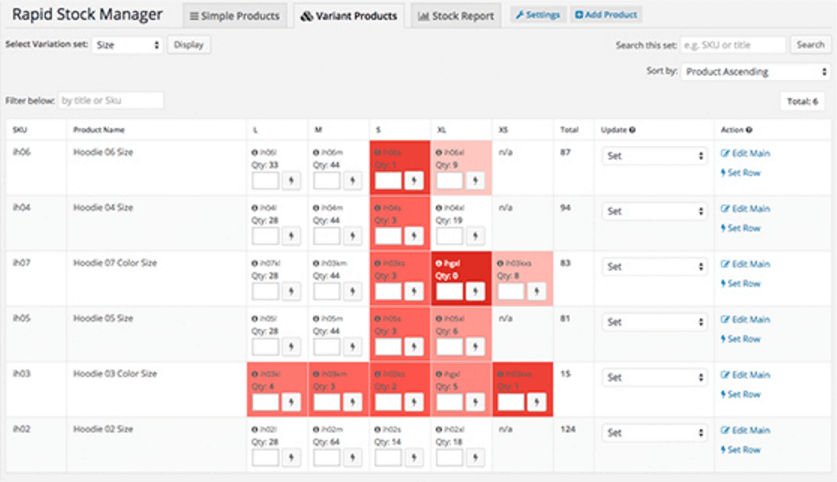The image size is (837, 482).
Task: Click lightning icon for Hoodie 02 size M
Action: (x=352, y=457)
